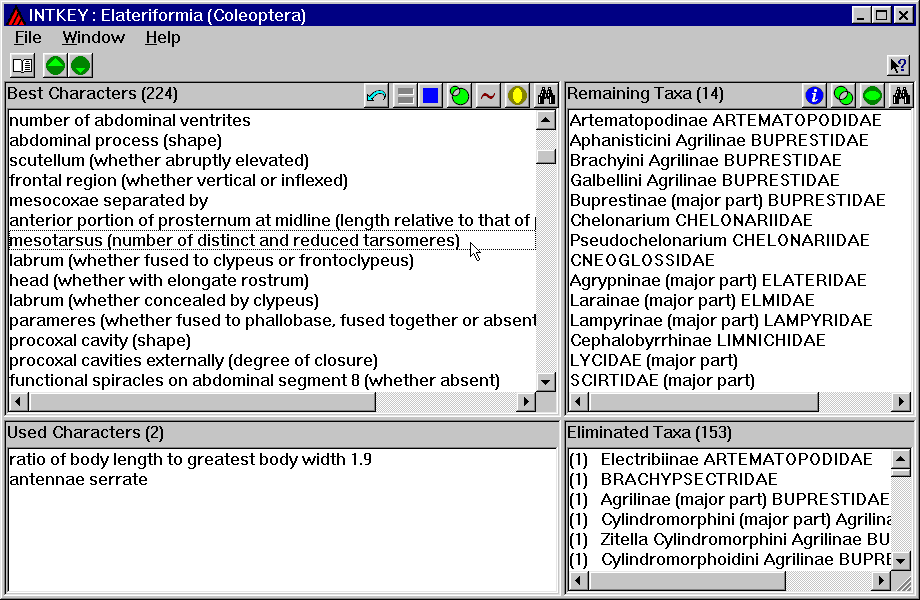Open the Help menu

[163, 38]
